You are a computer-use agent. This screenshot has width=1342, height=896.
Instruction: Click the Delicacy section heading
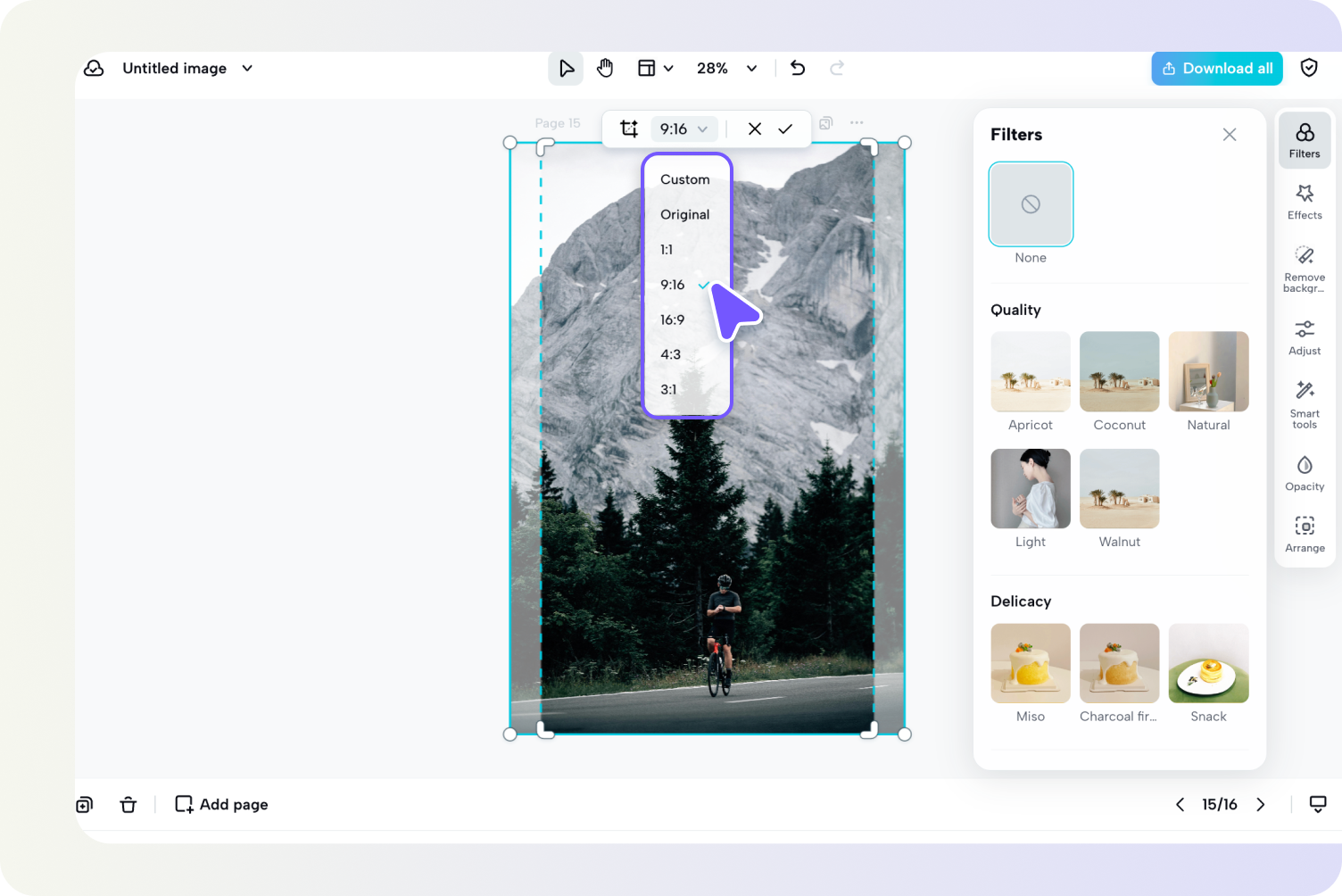(x=1021, y=601)
